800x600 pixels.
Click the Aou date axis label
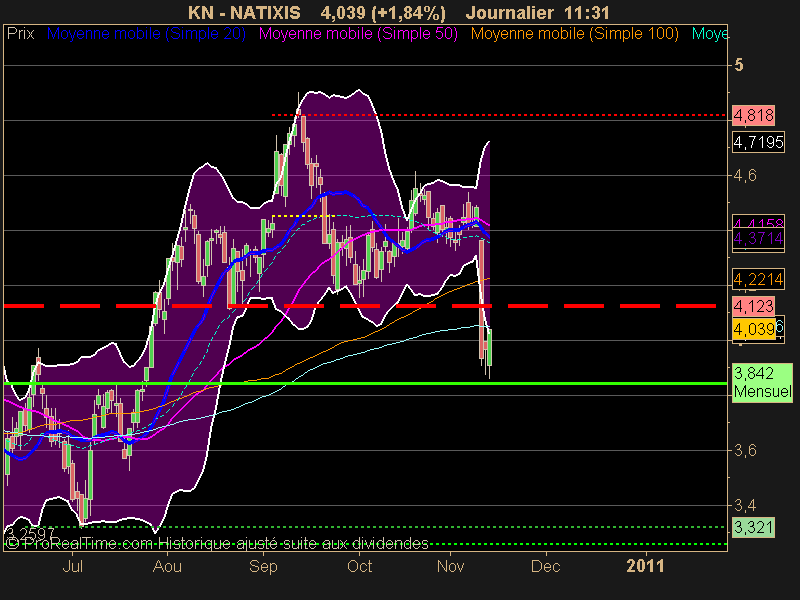click(167, 566)
